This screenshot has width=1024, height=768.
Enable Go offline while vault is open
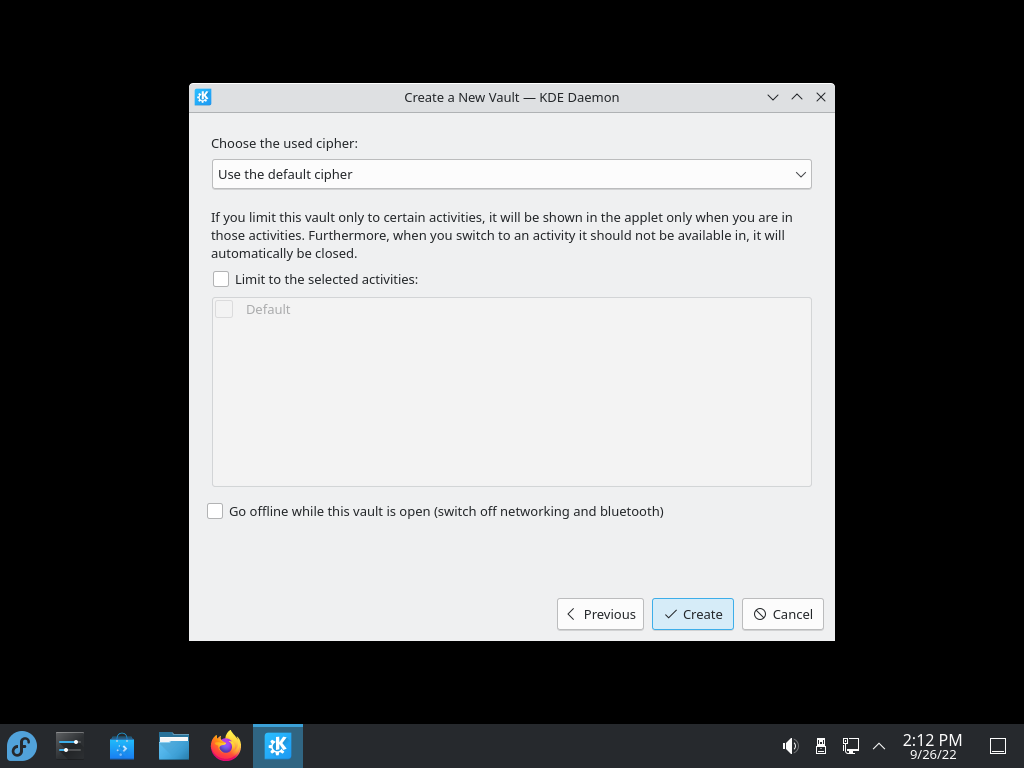[215, 511]
